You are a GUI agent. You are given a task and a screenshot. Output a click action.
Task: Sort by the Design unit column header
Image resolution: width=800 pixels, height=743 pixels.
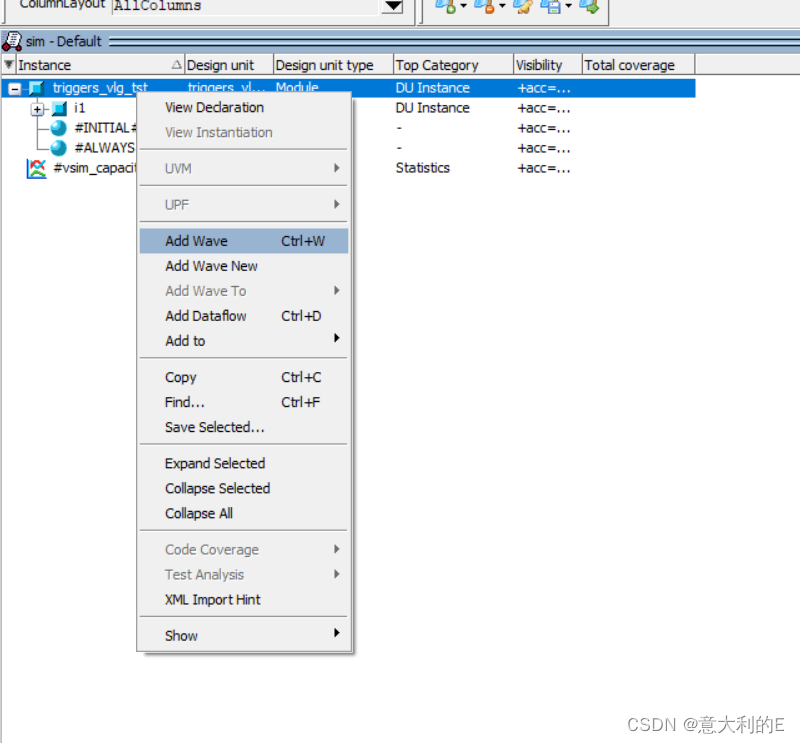229,65
